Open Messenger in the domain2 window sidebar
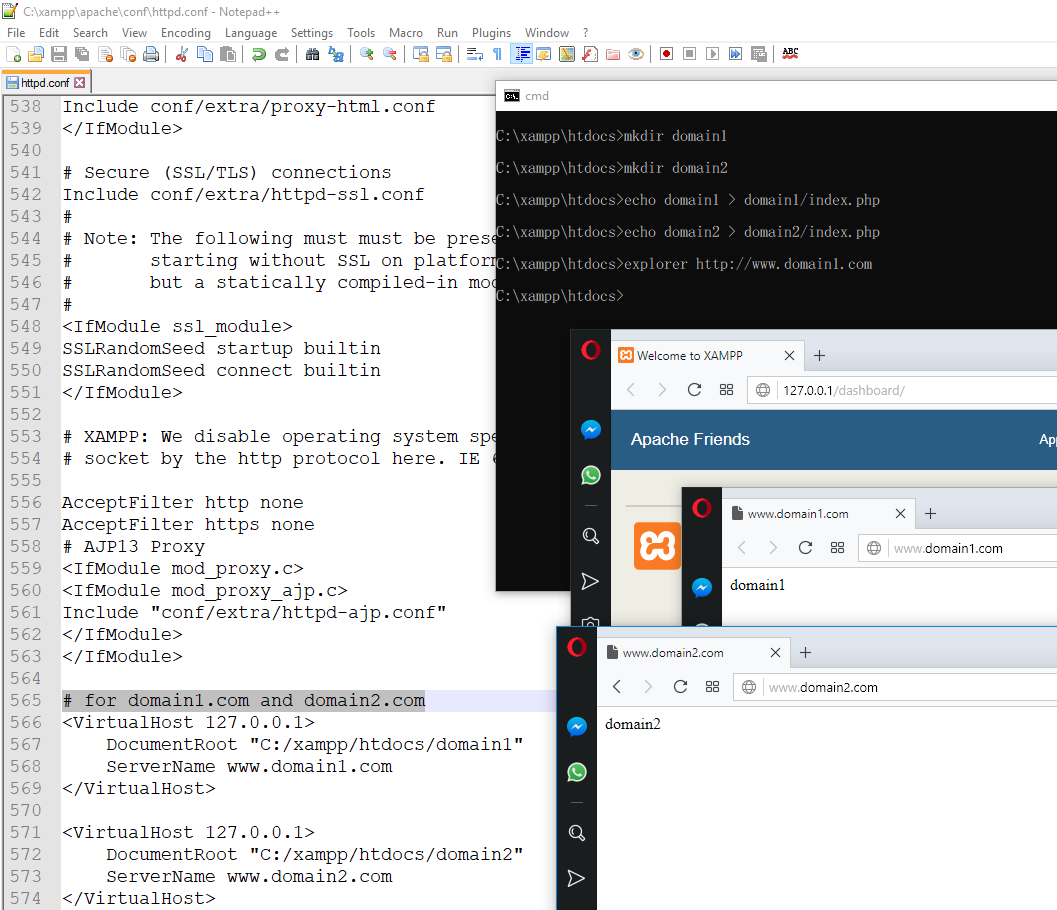 point(577,727)
